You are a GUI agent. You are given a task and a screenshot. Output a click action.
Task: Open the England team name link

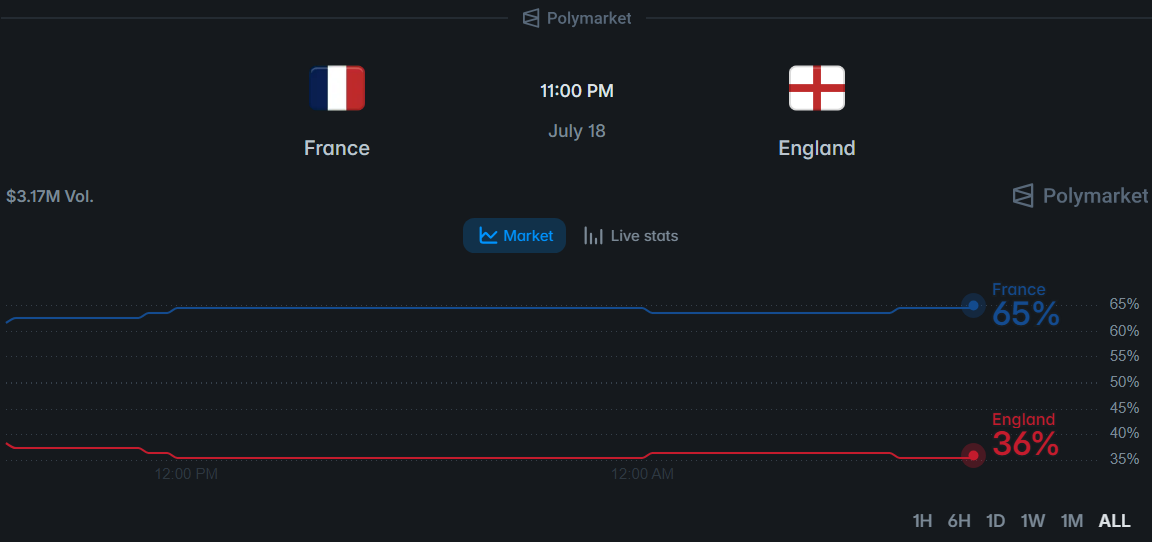tap(817, 148)
